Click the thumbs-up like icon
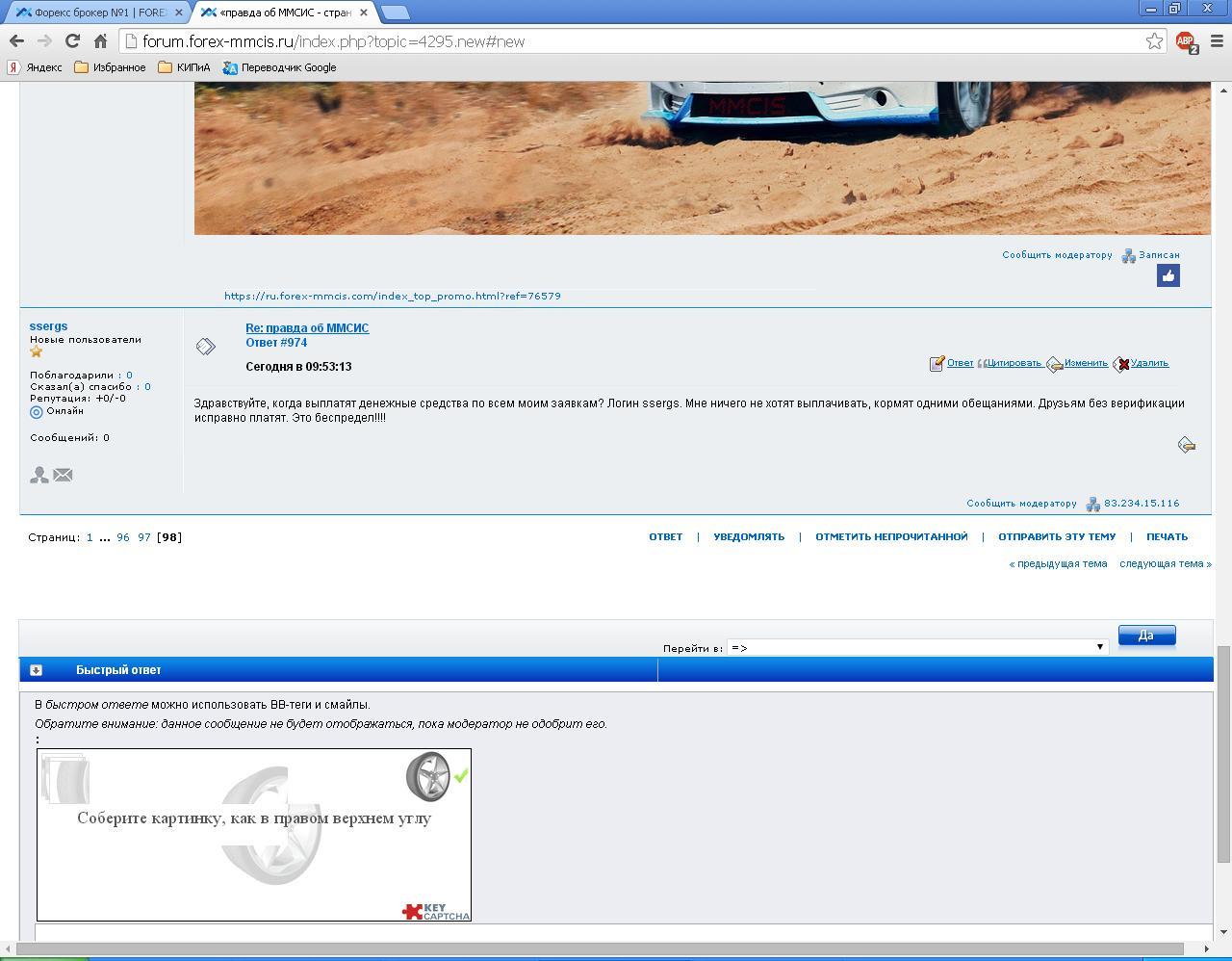Viewport: 1232px width, 961px height. click(1168, 276)
